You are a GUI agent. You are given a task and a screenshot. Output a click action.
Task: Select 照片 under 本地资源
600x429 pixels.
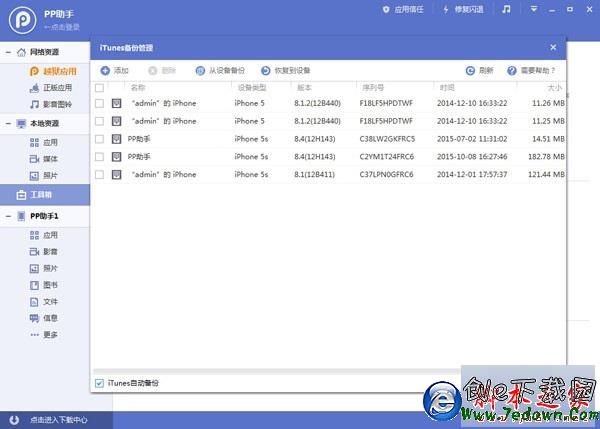pos(44,176)
